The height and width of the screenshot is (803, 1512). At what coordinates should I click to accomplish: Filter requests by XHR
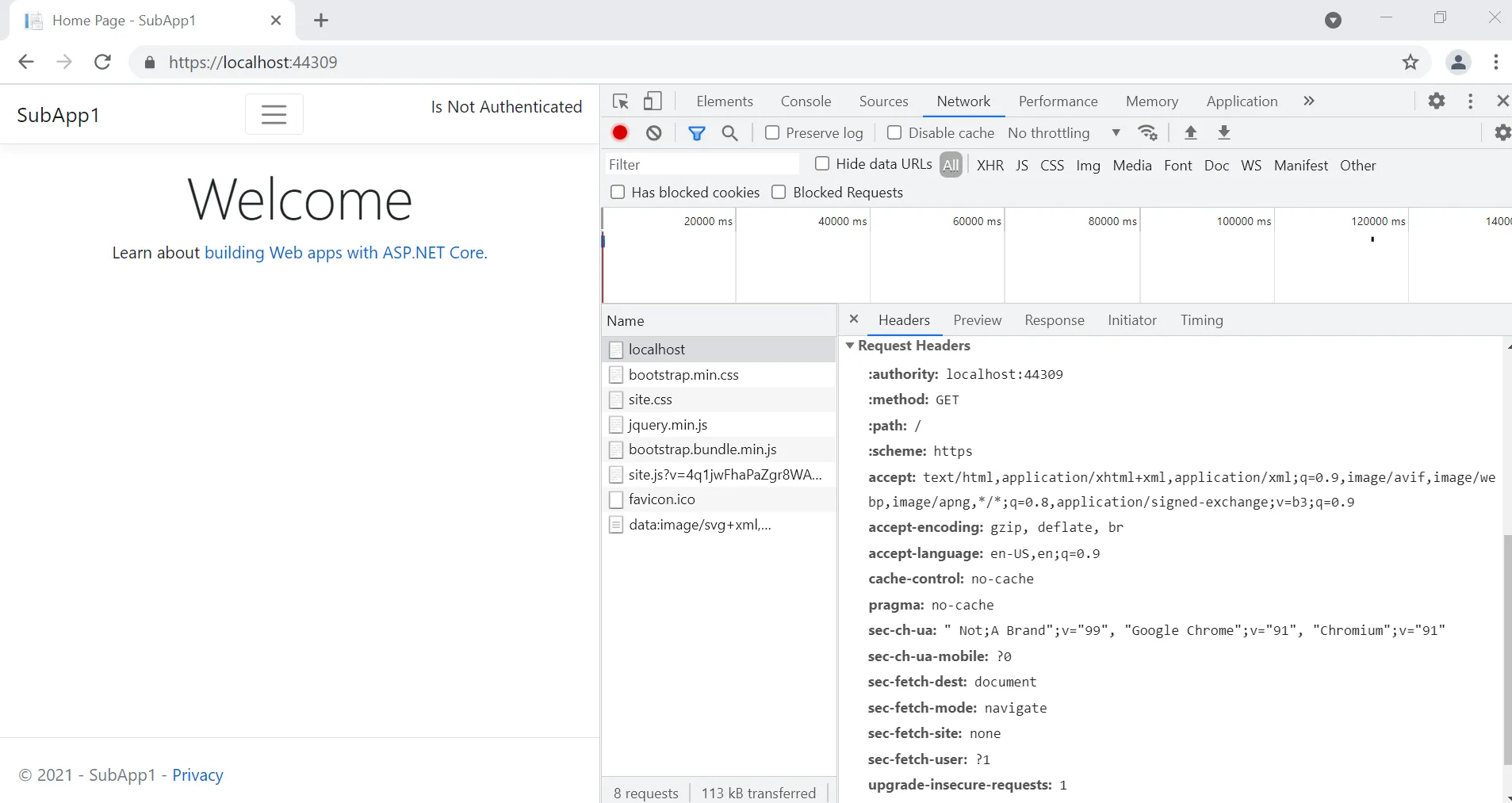click(990, 165)
